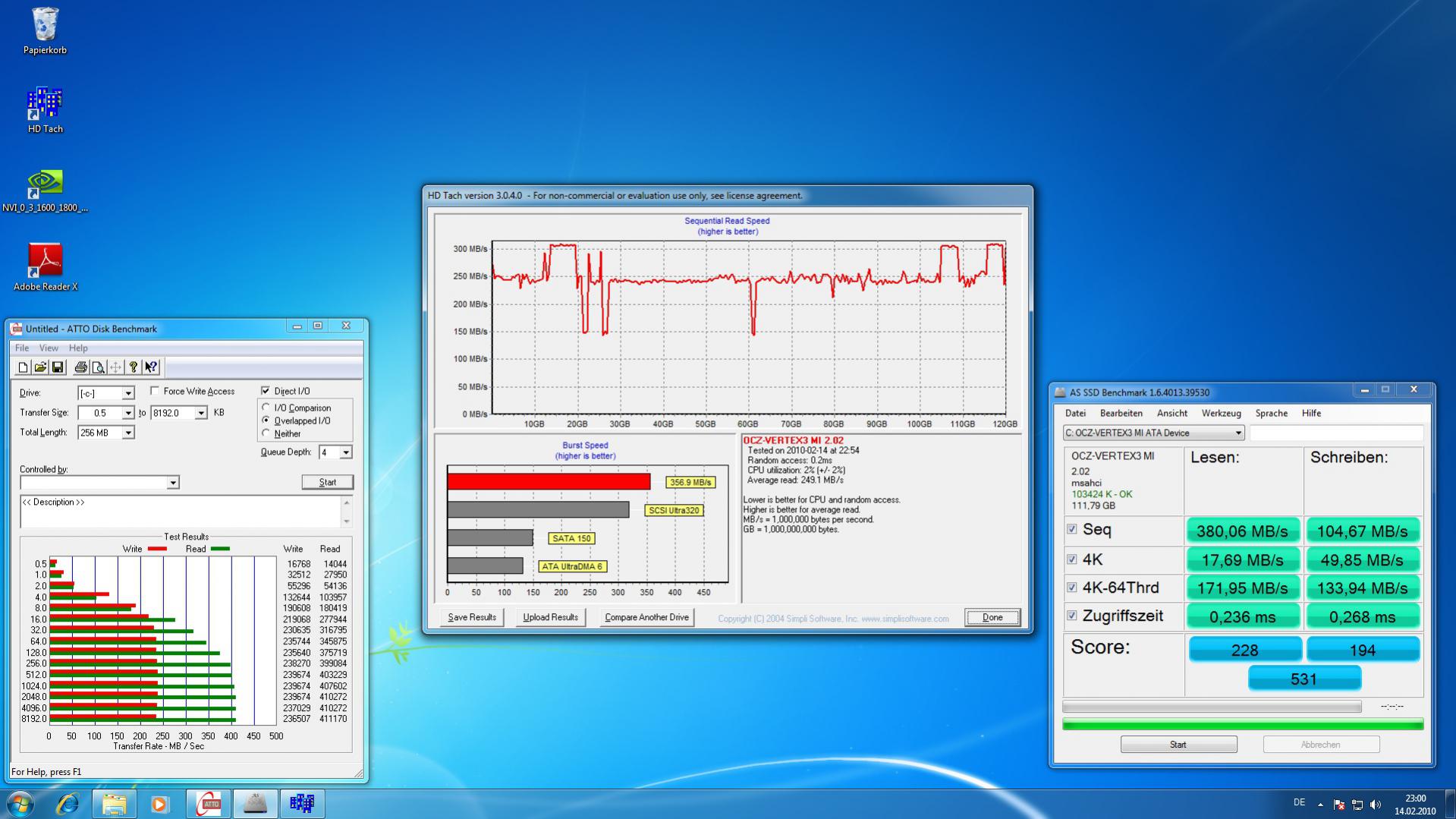This screenshot has width=1456, height=819.
Task: Uncheck the Direct I/O checkbox
Action: click(x=266, y=391)
